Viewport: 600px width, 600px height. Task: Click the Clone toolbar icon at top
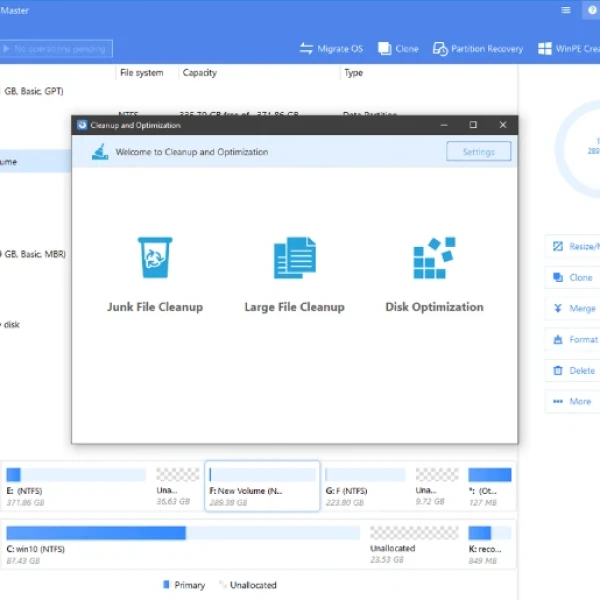(385, 49)
